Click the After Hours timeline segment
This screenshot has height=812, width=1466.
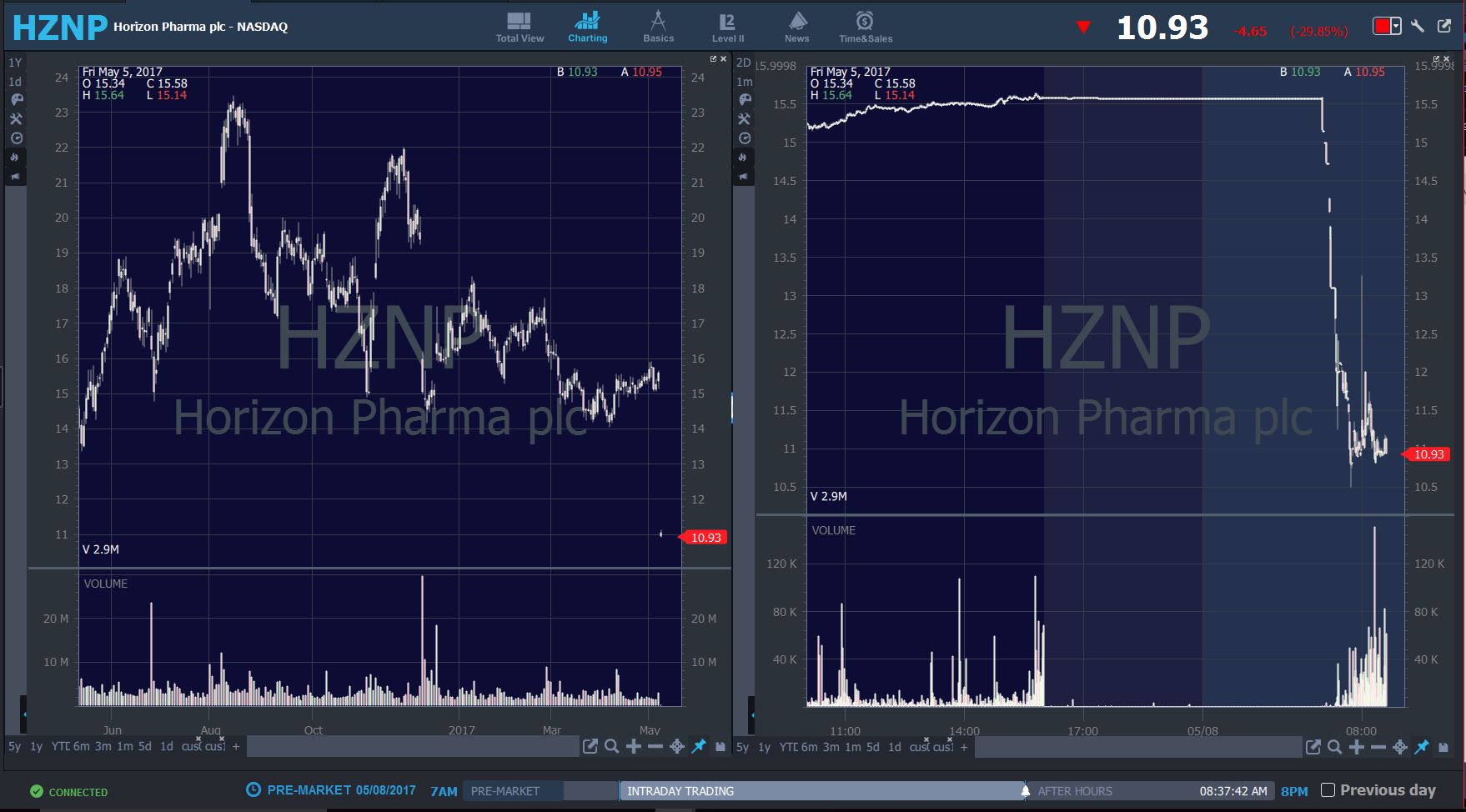(x=1151, y=791)
